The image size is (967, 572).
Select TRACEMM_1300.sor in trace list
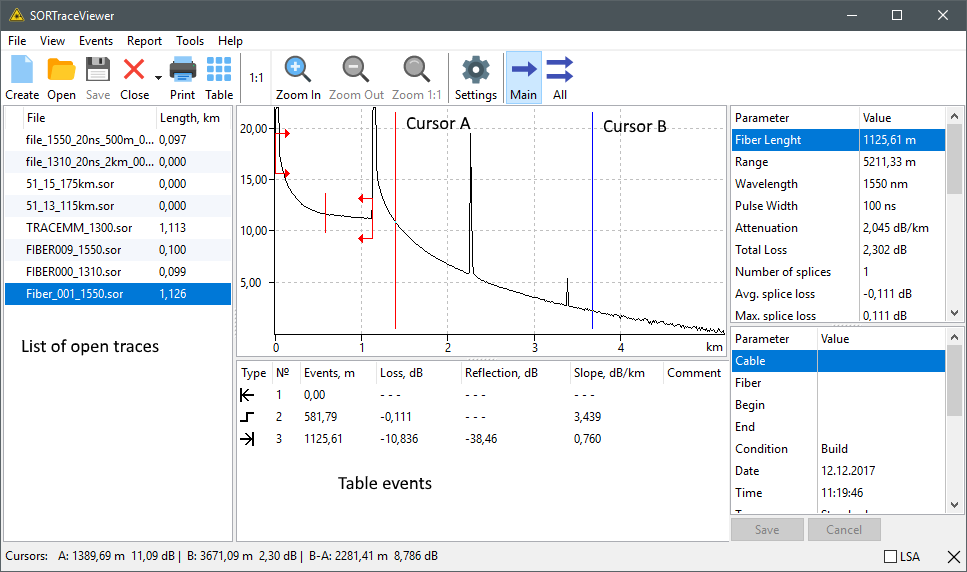coord(74,228)
